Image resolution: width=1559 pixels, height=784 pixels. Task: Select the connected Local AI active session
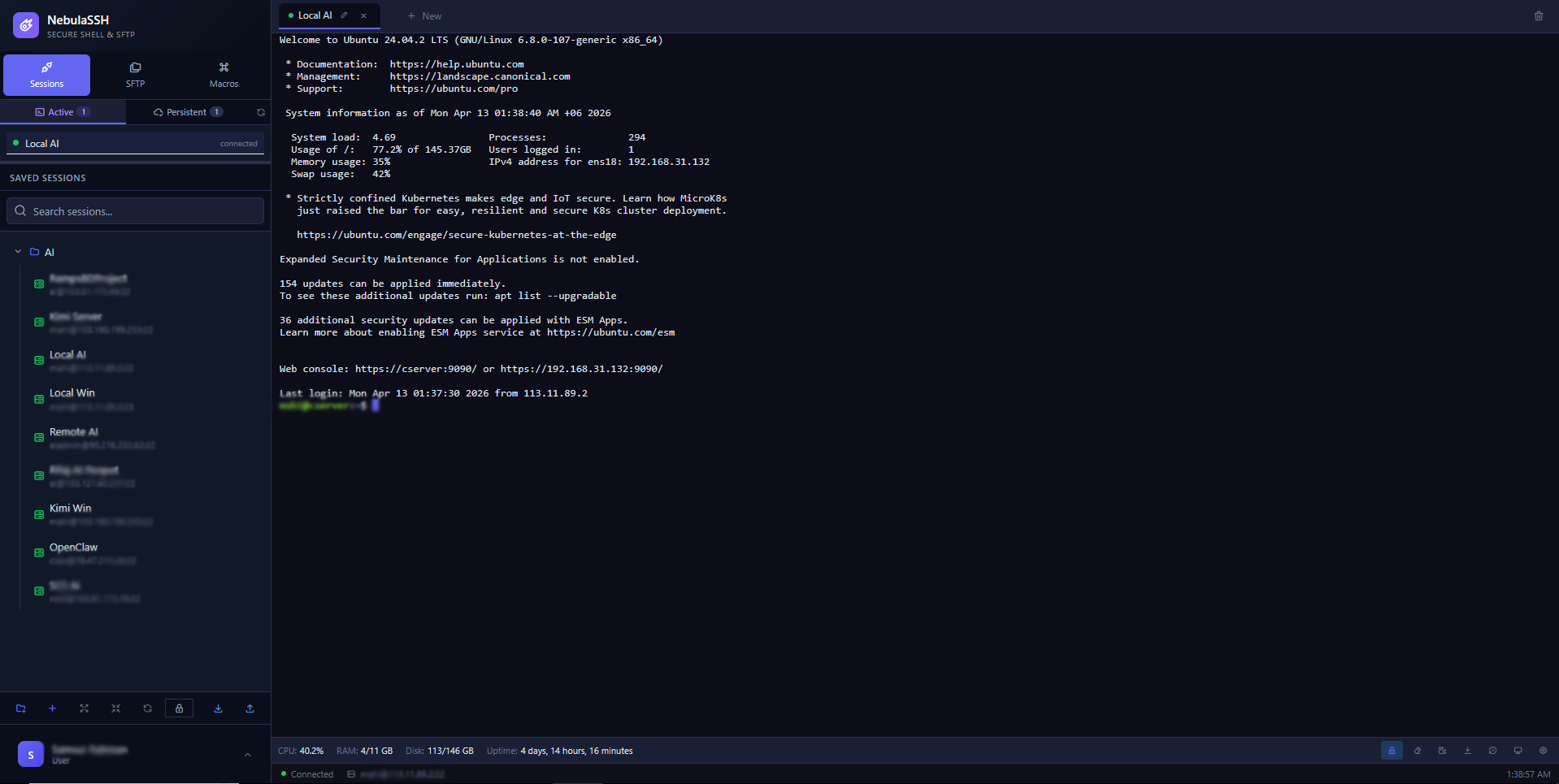(x=135, y=143)
